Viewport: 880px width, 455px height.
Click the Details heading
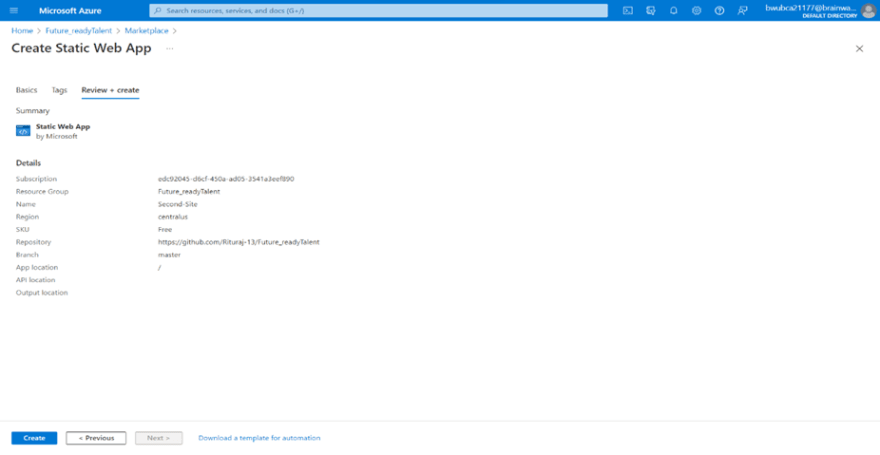pos(28,163)
